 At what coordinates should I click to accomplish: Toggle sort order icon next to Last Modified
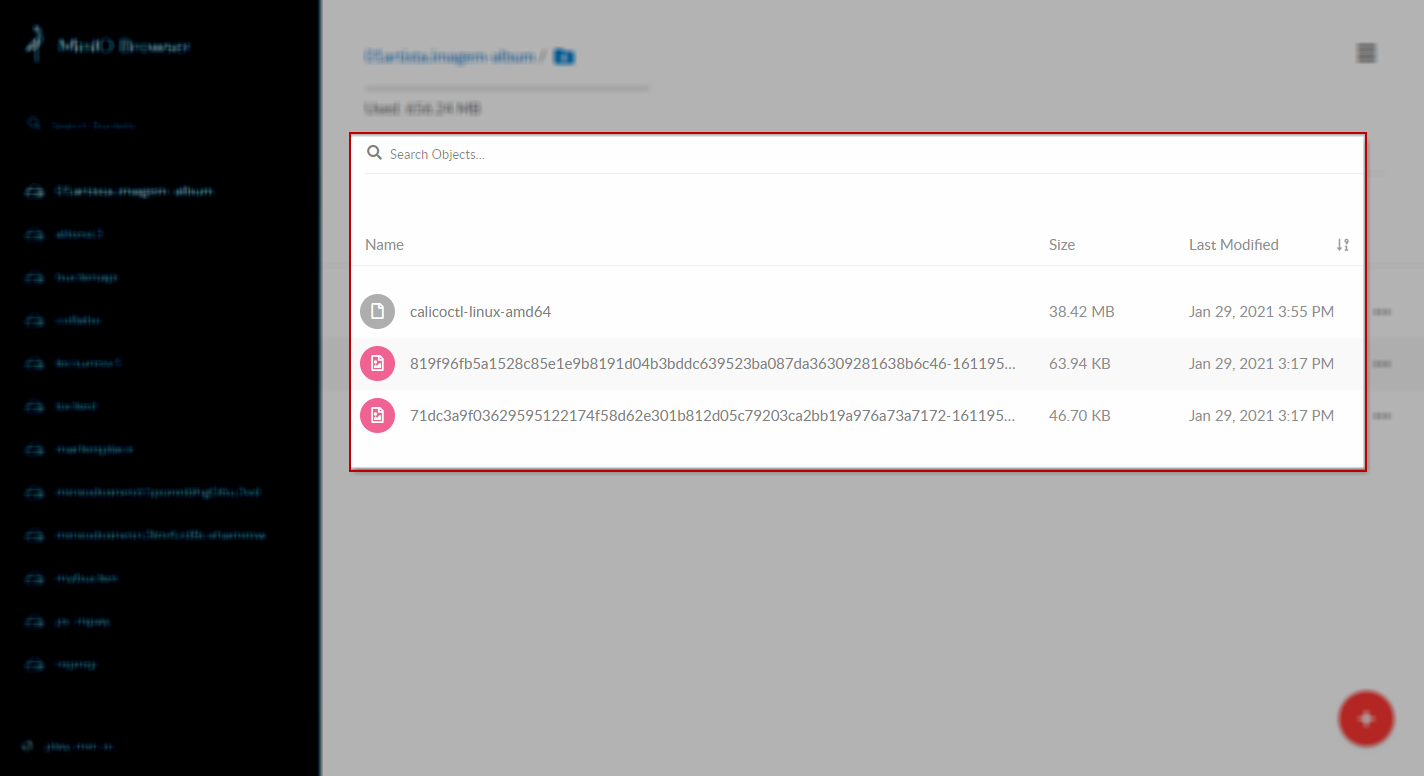1343,245
